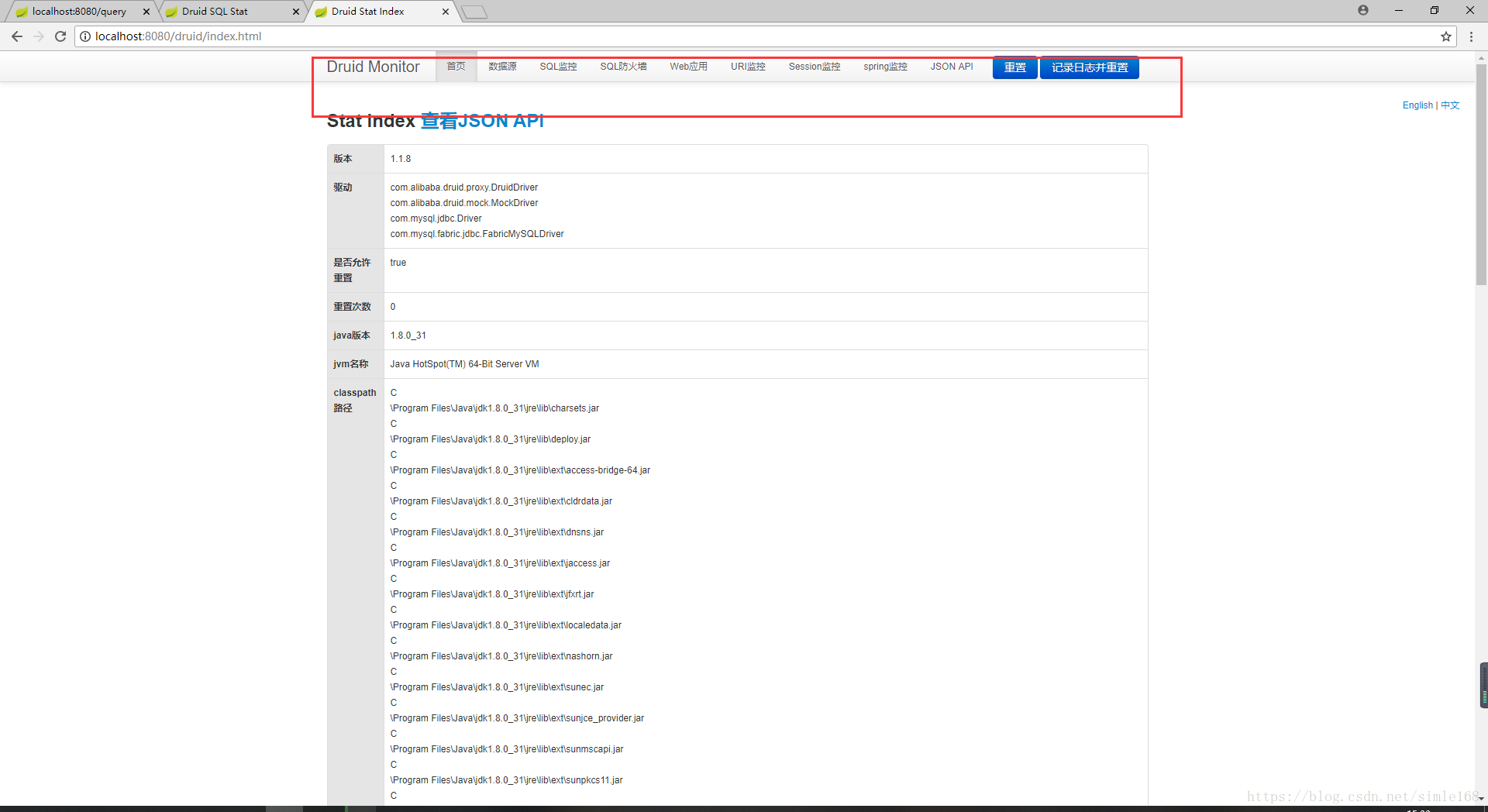Click the 驱动 row label
The height and width of the screenshot is (812, 1488).
pyautogui.click(x=343, y=188)
